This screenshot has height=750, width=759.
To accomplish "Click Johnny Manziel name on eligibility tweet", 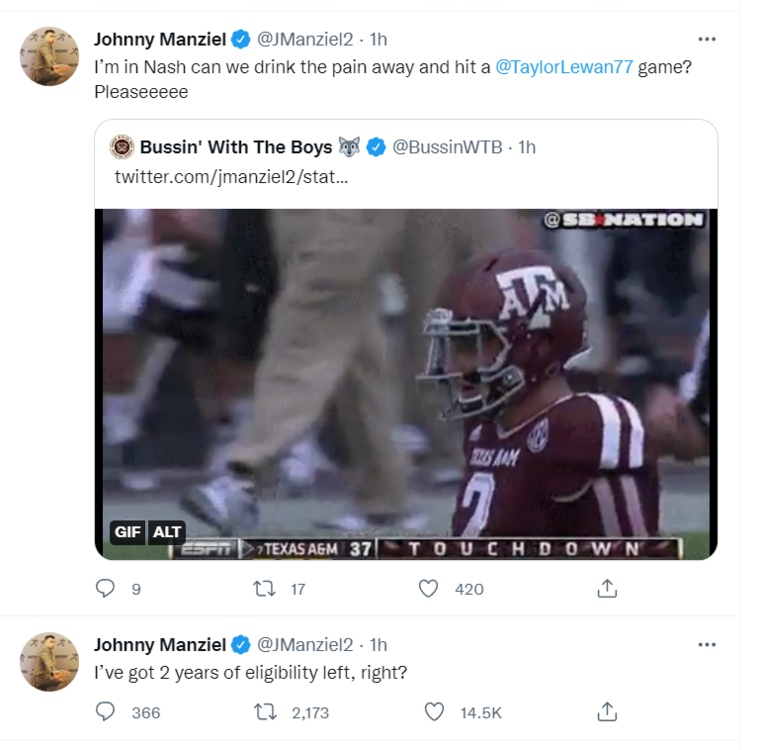I will pos(160,644).
